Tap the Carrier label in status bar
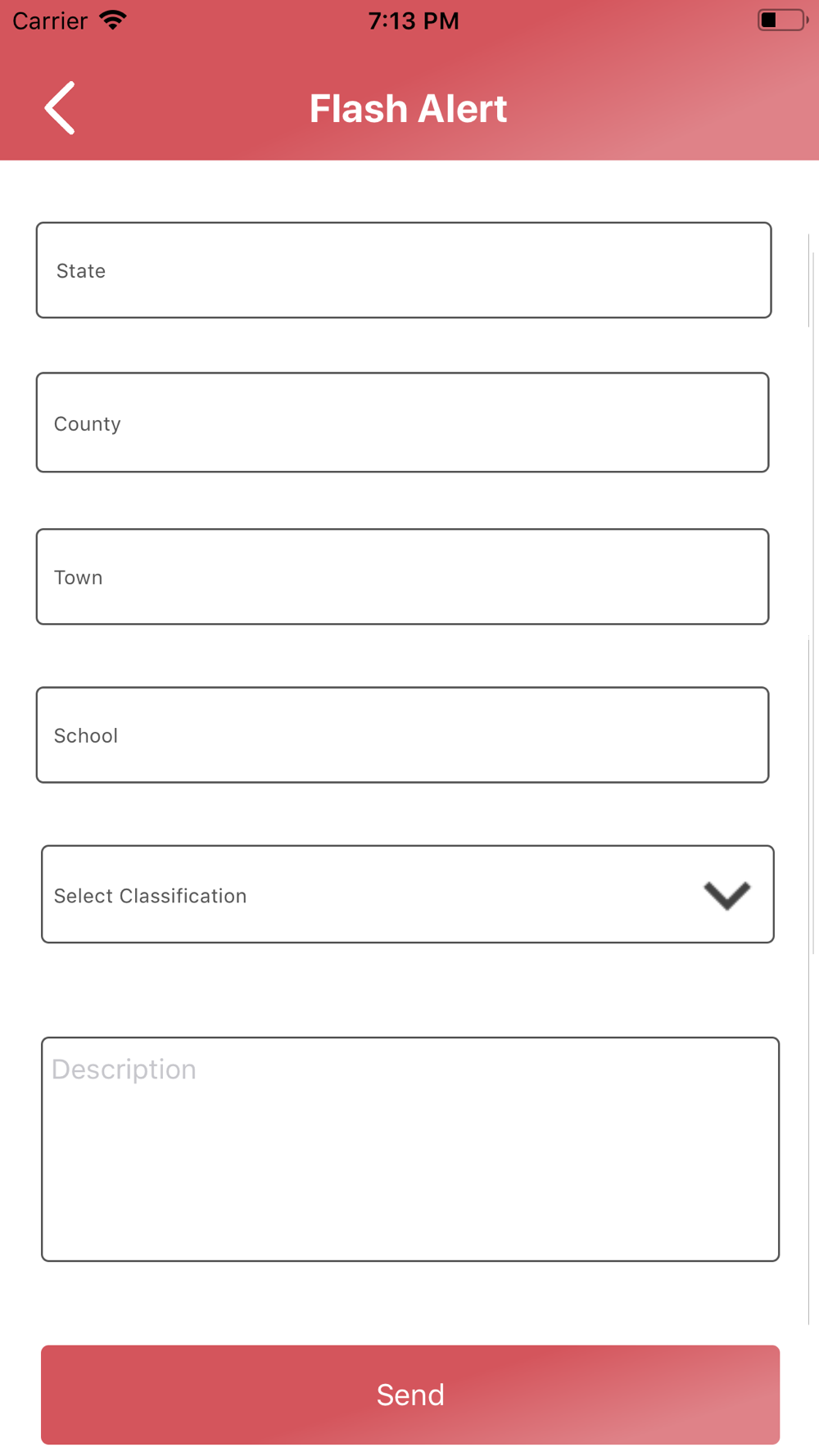Image resolution: width=819 pixels, height=1456 pixels. coord(50,20)
